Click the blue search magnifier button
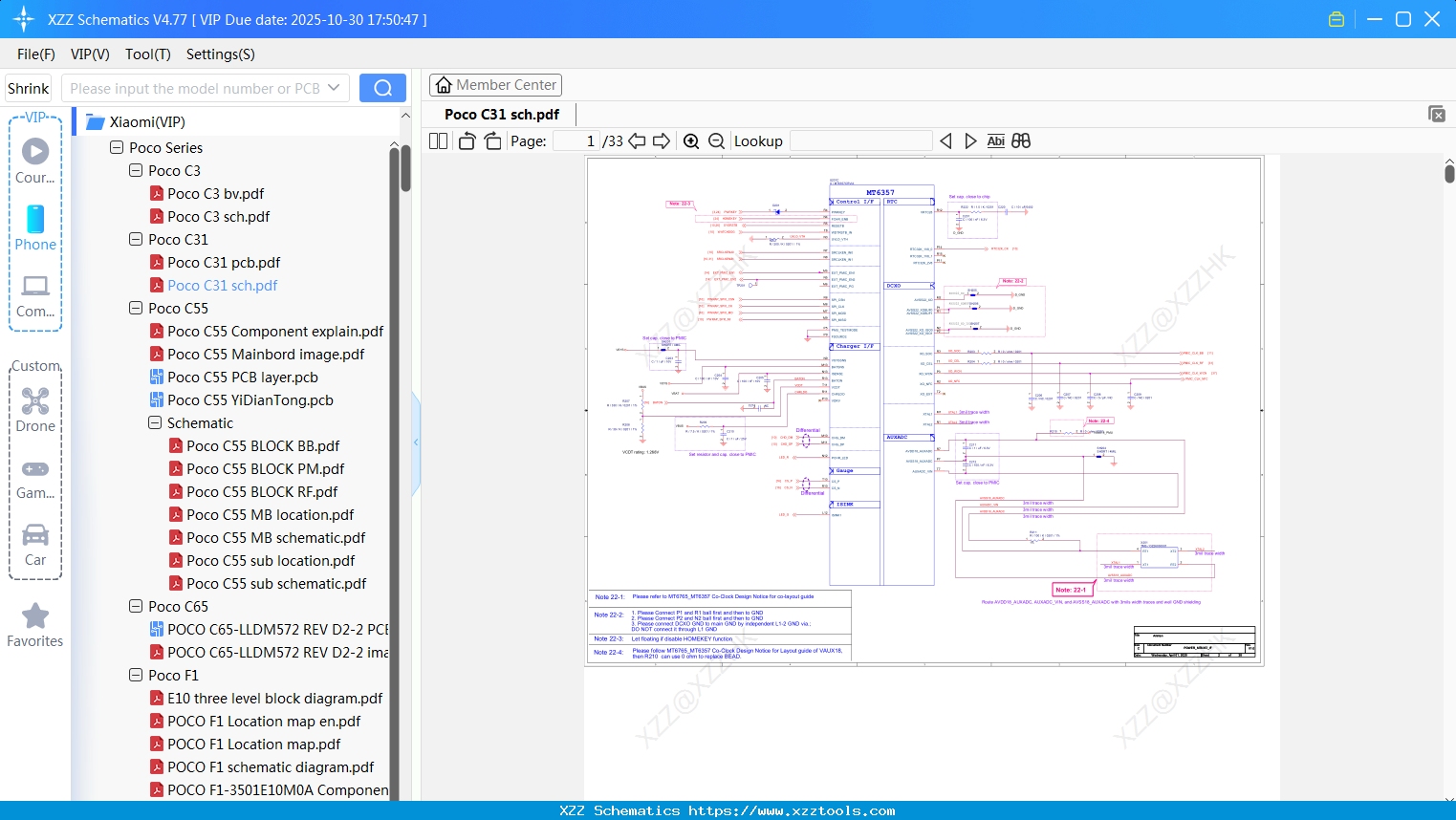Viewport: 1456px width, 820px height. [x=382, y=88]
